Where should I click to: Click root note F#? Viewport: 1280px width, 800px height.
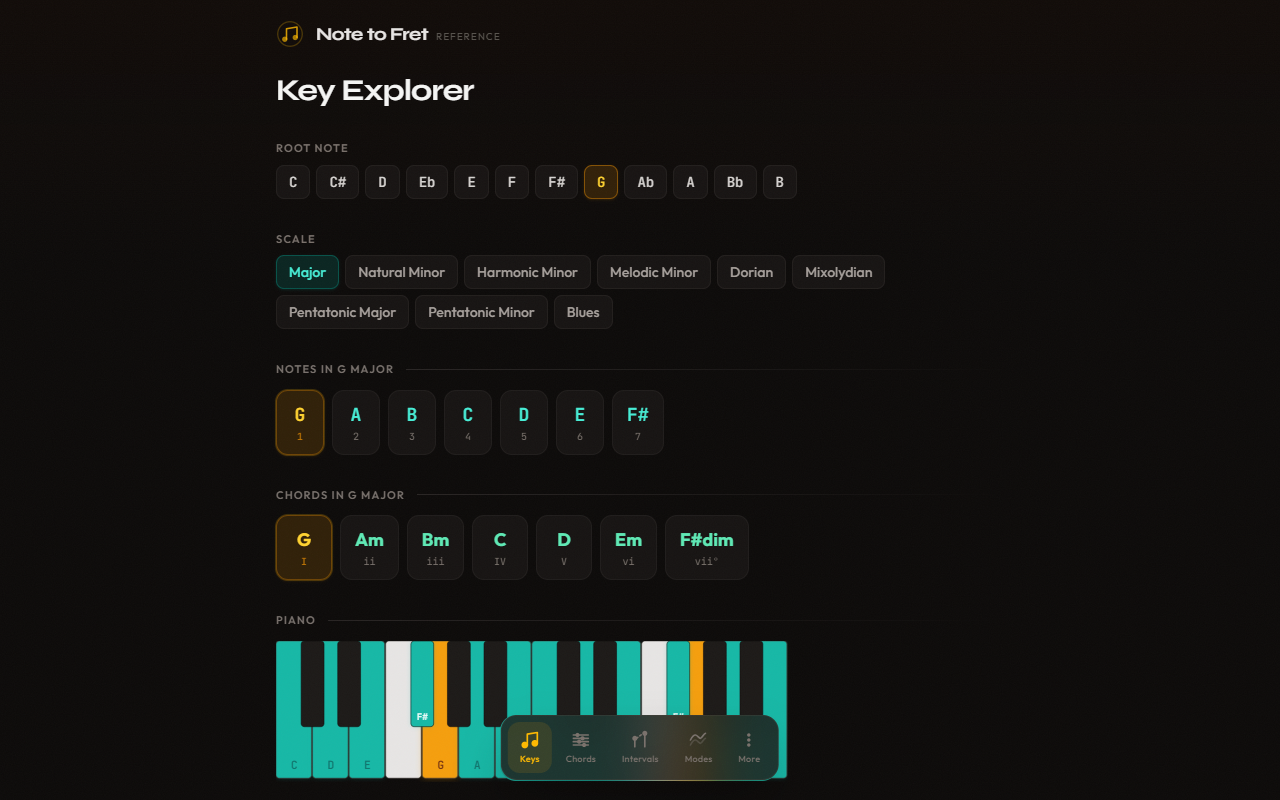pyautogui.click(x=556, y=182)
